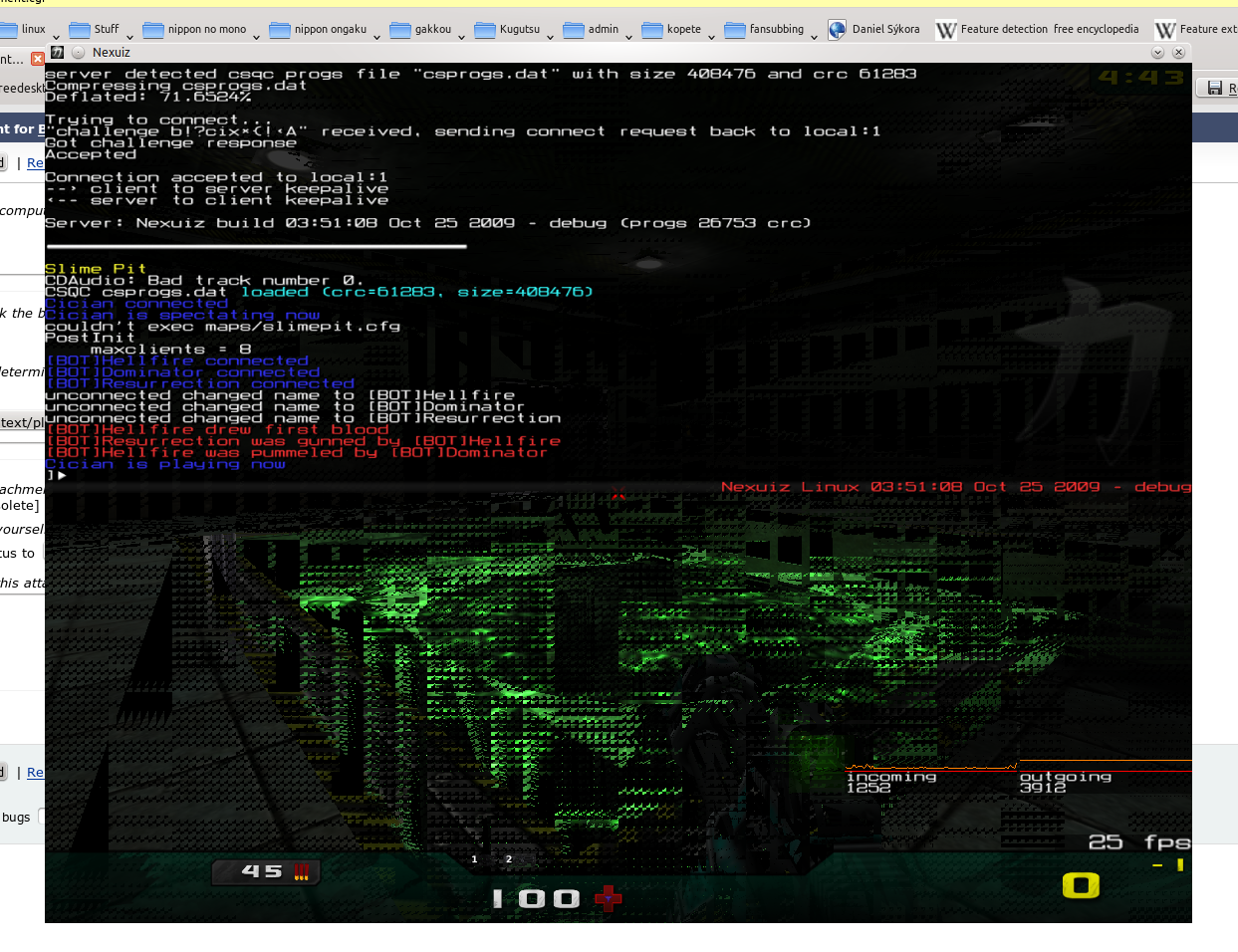Click the '4:43' match timer
Viewport: 1238px width, 952px height.
coord(1141,77)
